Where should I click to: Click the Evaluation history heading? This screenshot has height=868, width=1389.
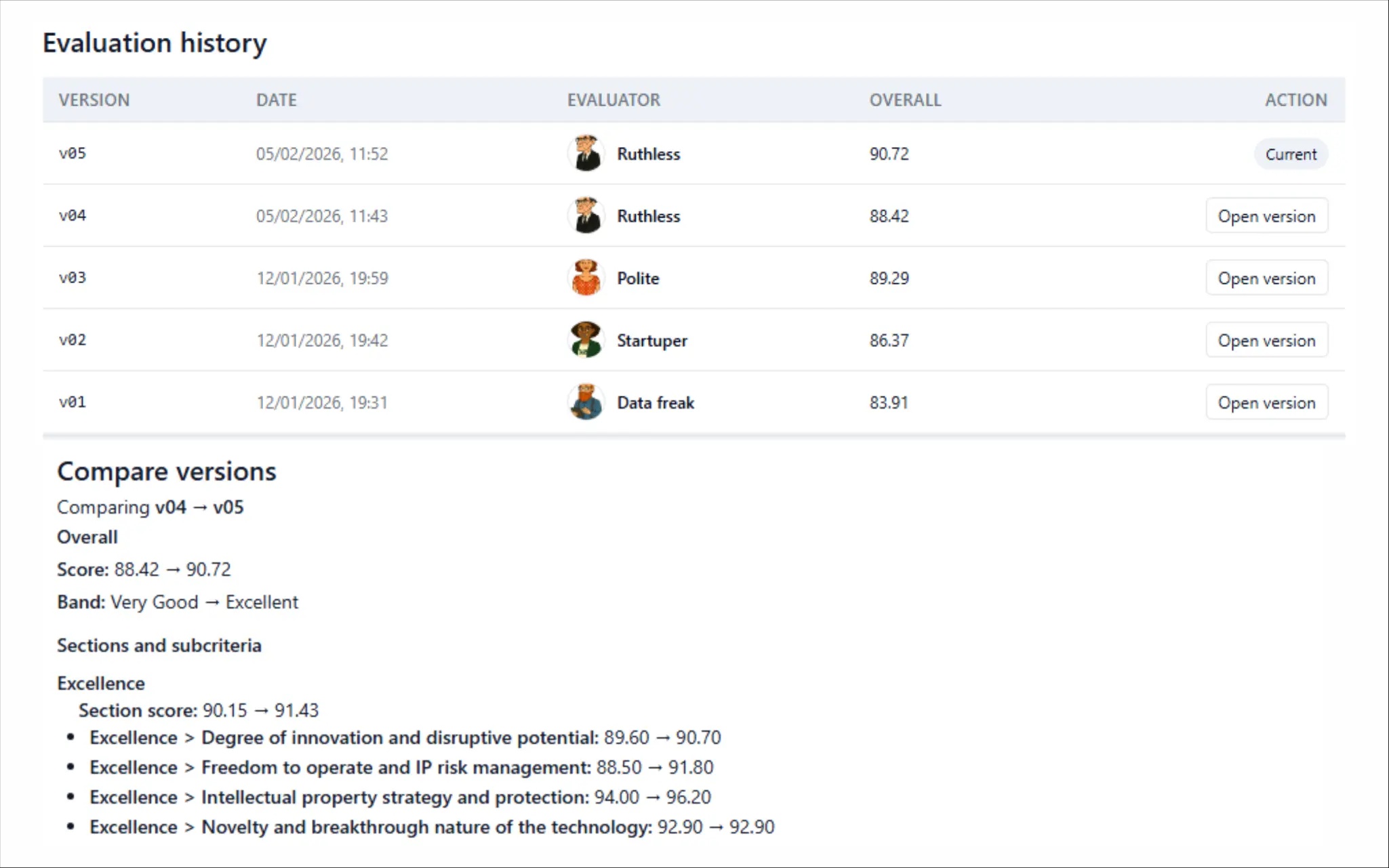[x=155, y=43]
